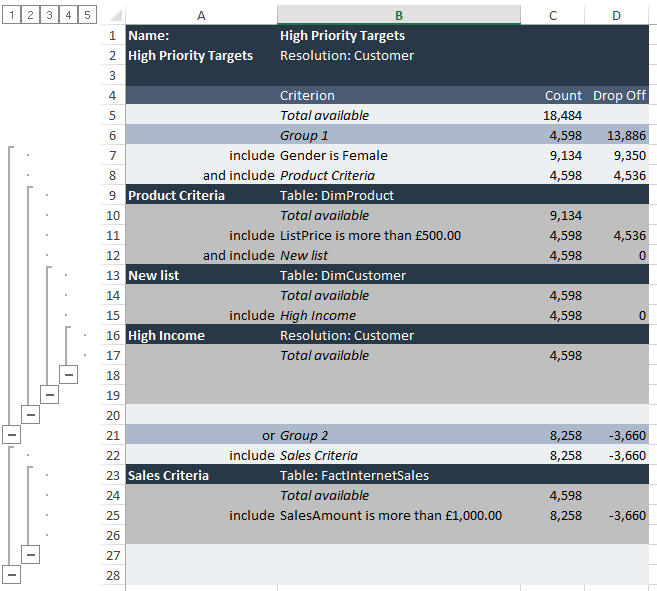Collapse the group ending at row 18
The width and height of the screenshot is (657, 591).
click(68, 374)
